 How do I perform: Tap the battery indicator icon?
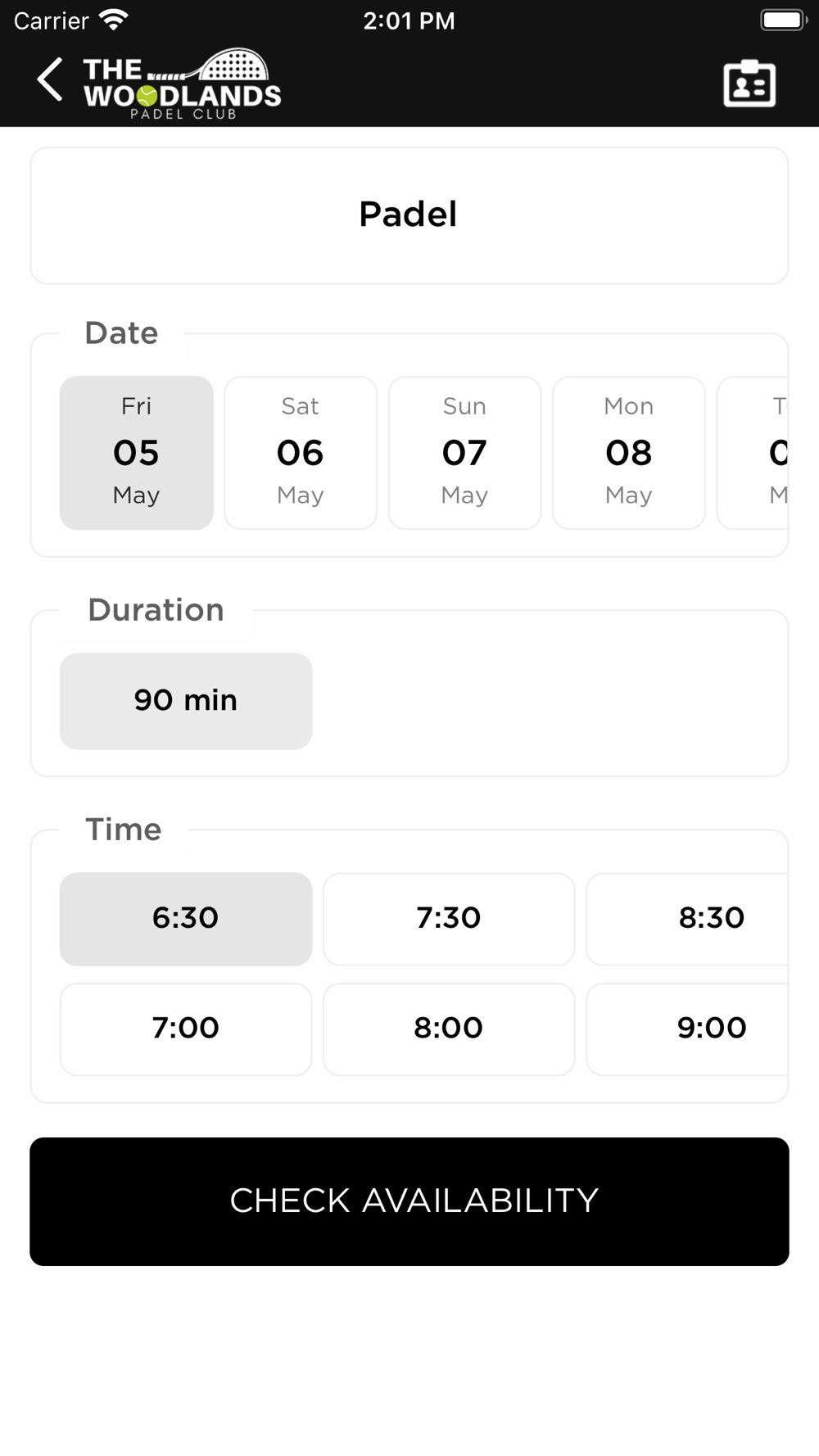coord(784,20)
